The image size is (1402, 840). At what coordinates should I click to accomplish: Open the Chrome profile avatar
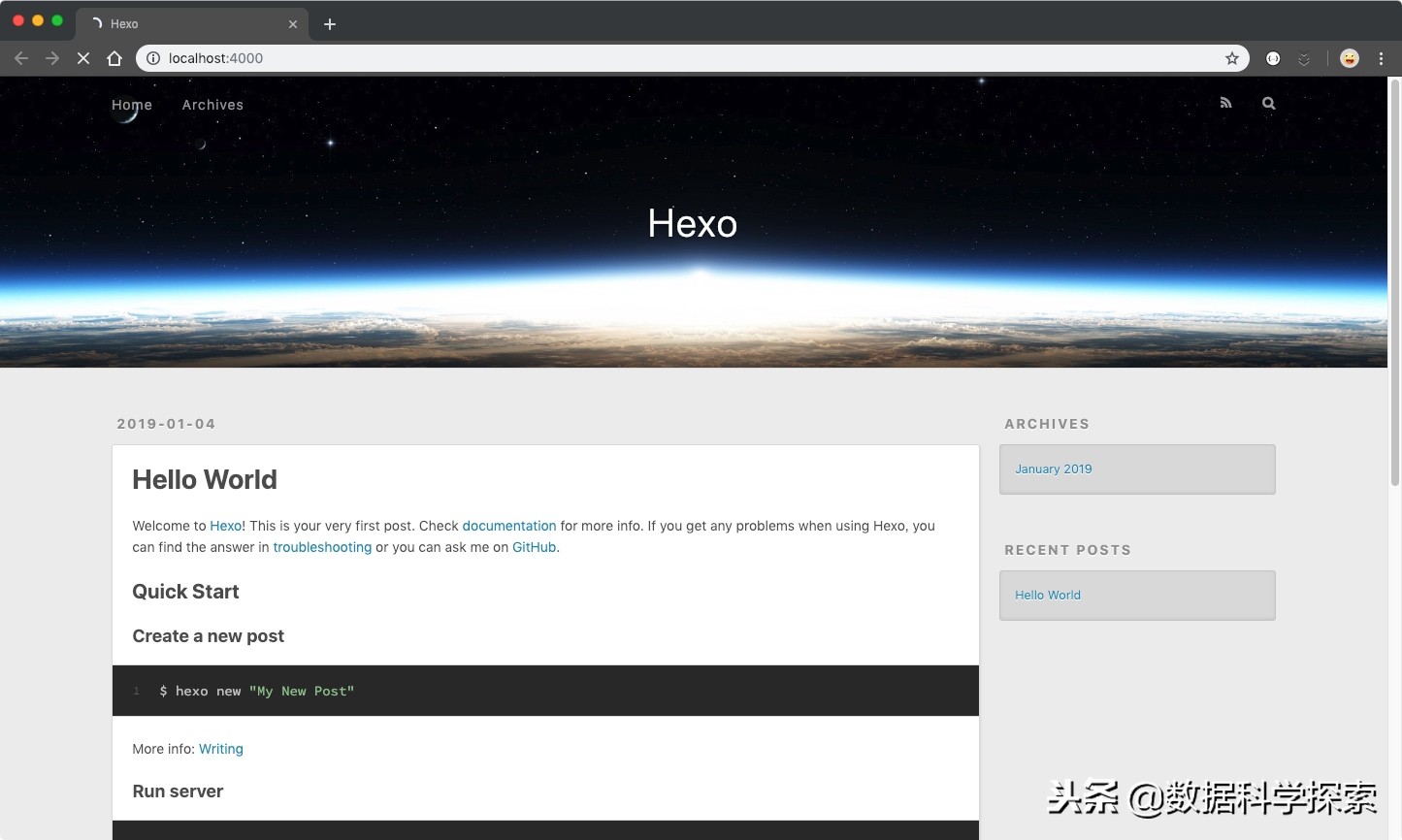(x=1350, y=58)
